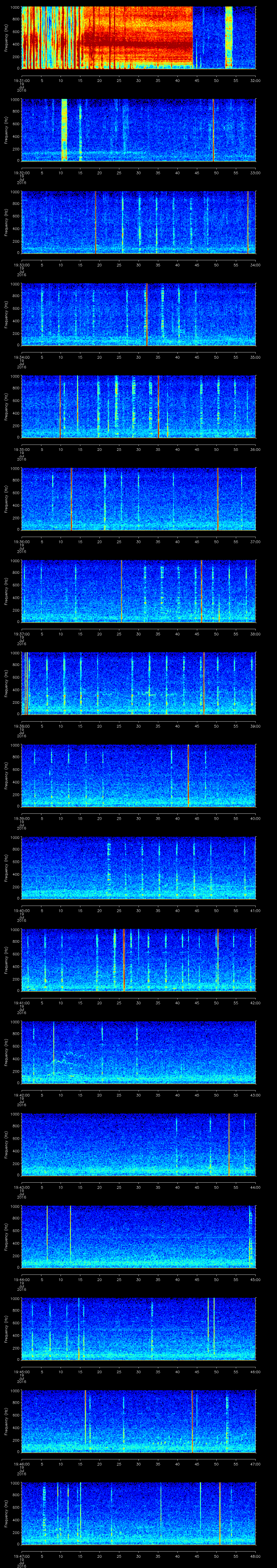The image size is (277, 1568).
Task: Click the '19:42:00' start time label
Action: 21,1095
